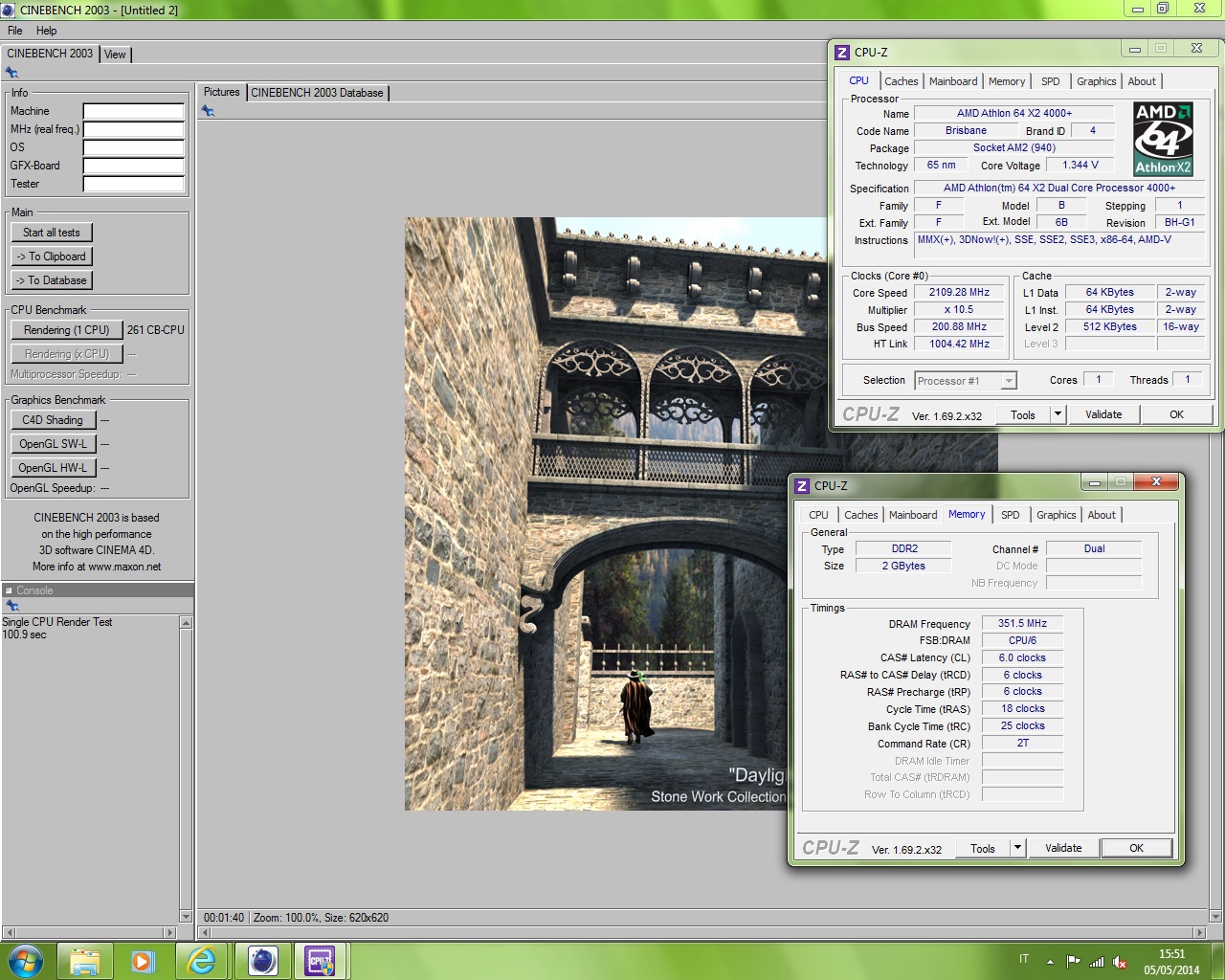Click pin icon in Console panel
1225x980 pixels.
click(x=11, y=606)
